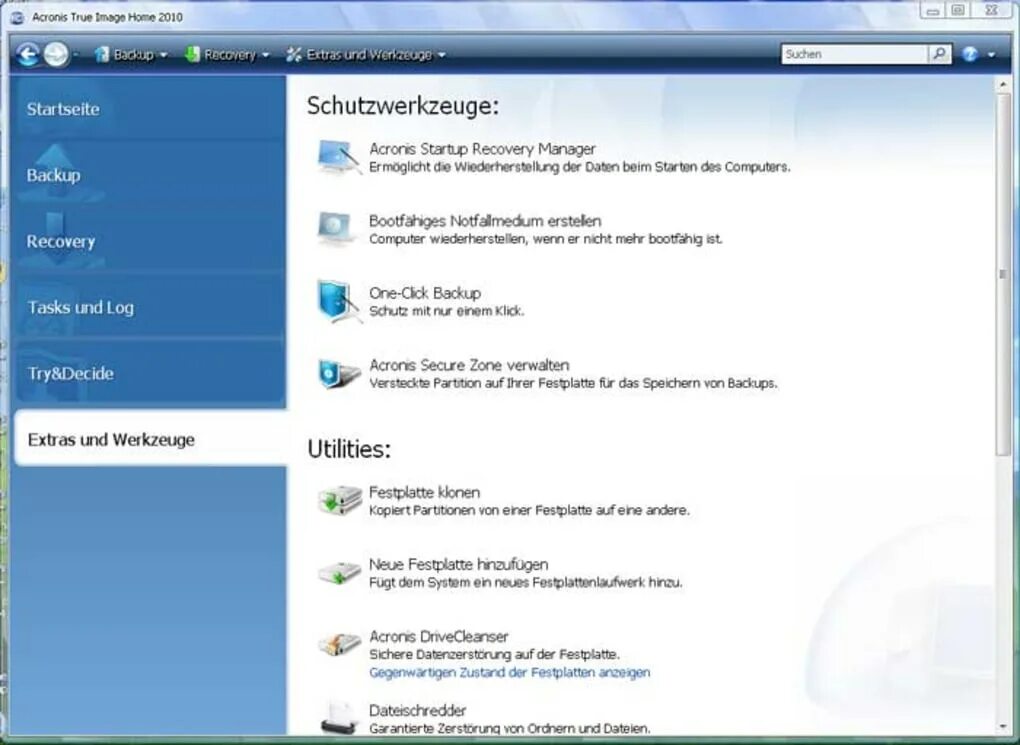Screen dimensions: 1020x745
Task: Open the Backup dropdown arrow in toolbar
Action: pyautogui.click(x=163, y=55)
